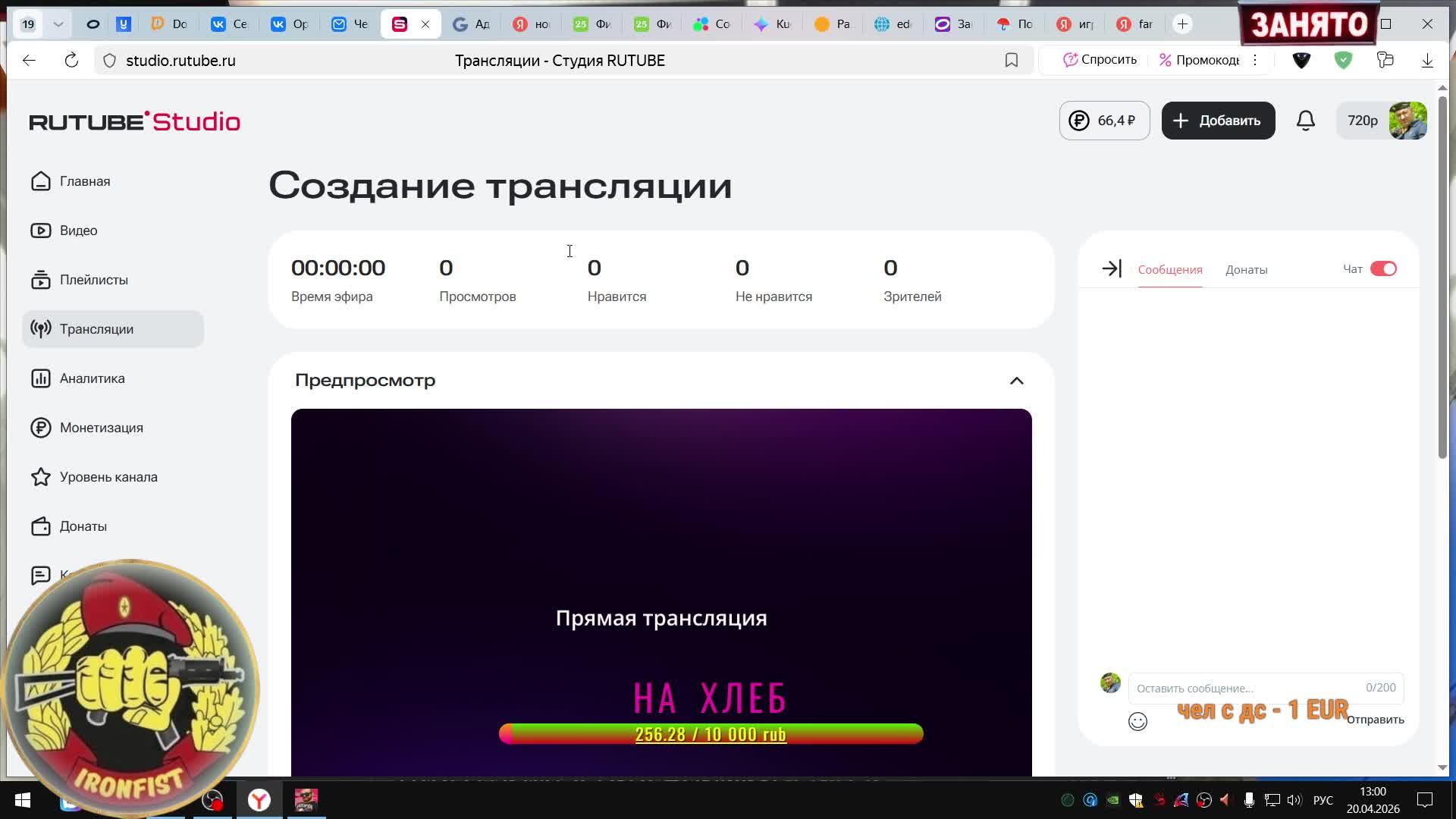Switch to the Сообщения chat tab
Screen dimensions: 1456x819
(x=1169, y=269)
